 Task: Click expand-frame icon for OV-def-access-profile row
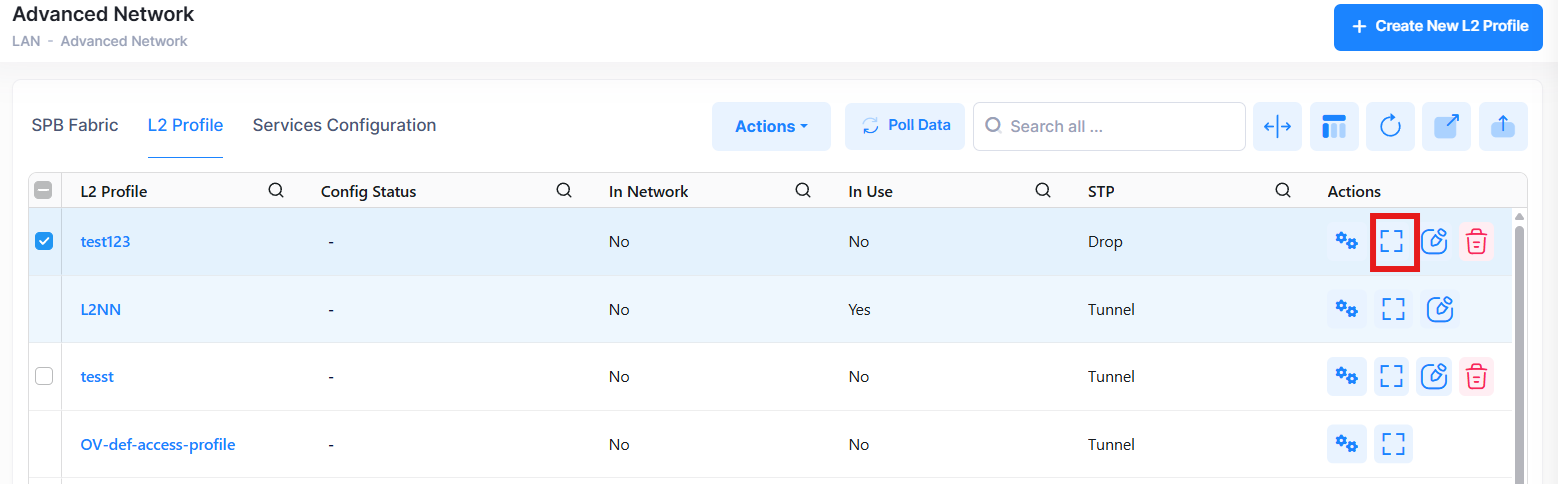pyautogui.click(x=1392, y=445)
